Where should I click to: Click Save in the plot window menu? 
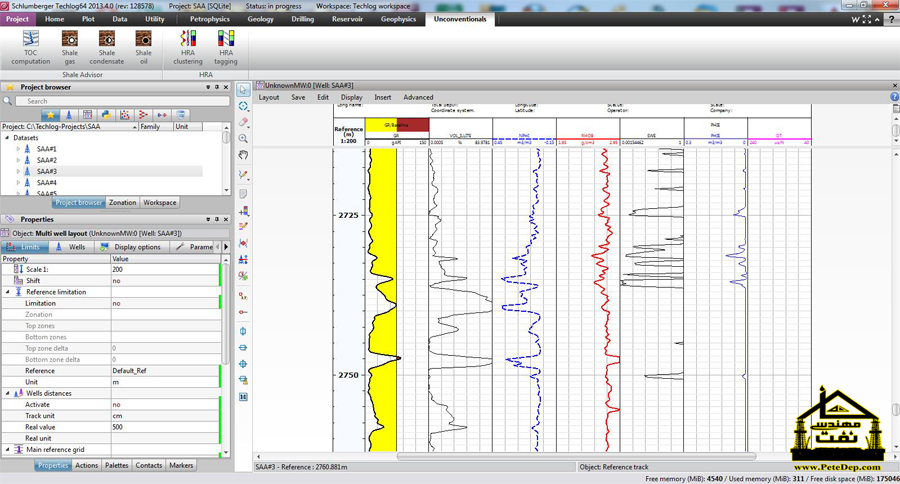298,98
